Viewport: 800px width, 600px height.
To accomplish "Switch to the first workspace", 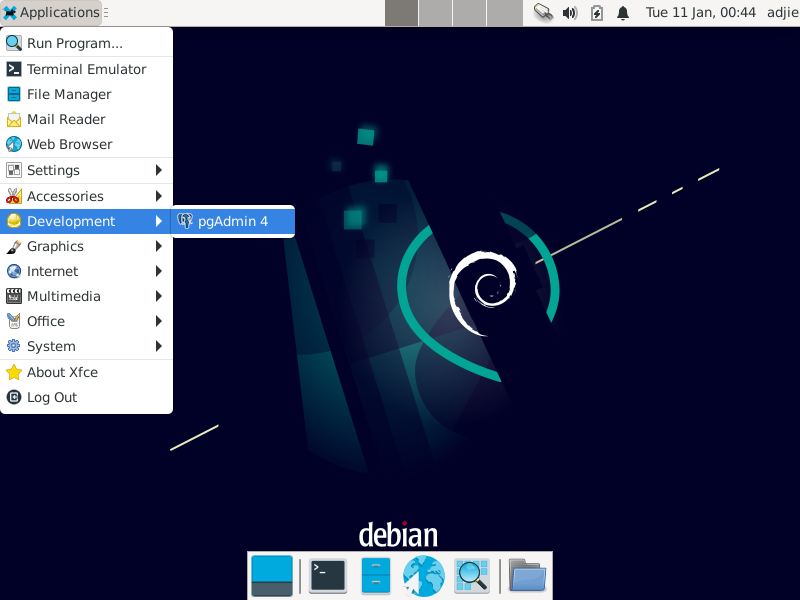I will 402,13.
